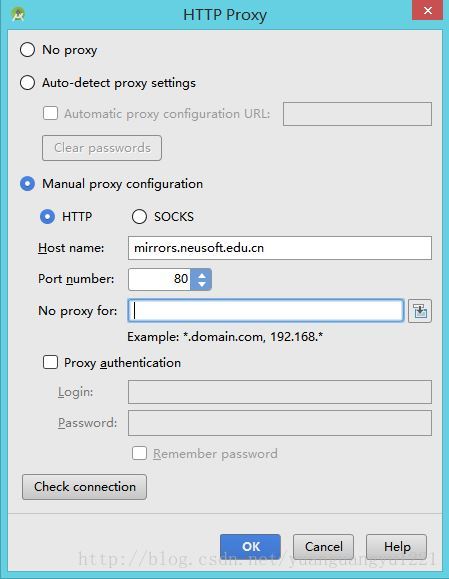
Task: Enable Proxy authentication checkbox
Action: point(50,362)
